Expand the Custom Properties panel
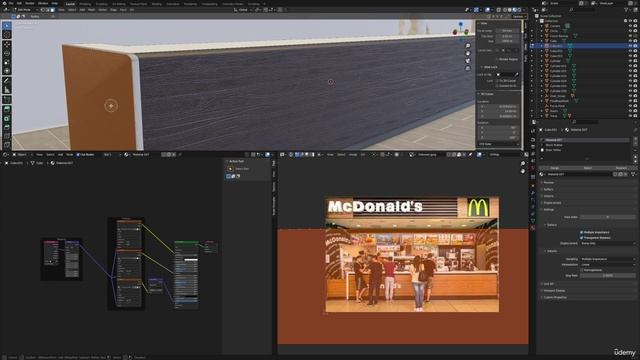The image size is (640, 360). pos(554,298)
